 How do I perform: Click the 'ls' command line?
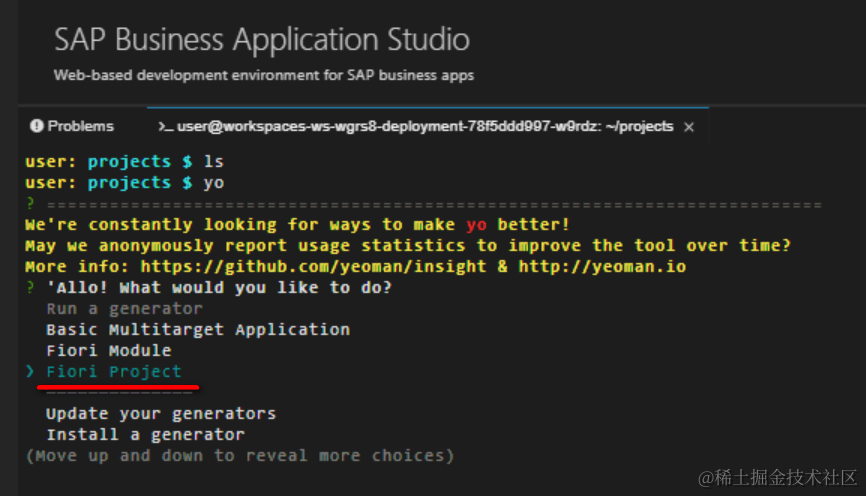124,162
